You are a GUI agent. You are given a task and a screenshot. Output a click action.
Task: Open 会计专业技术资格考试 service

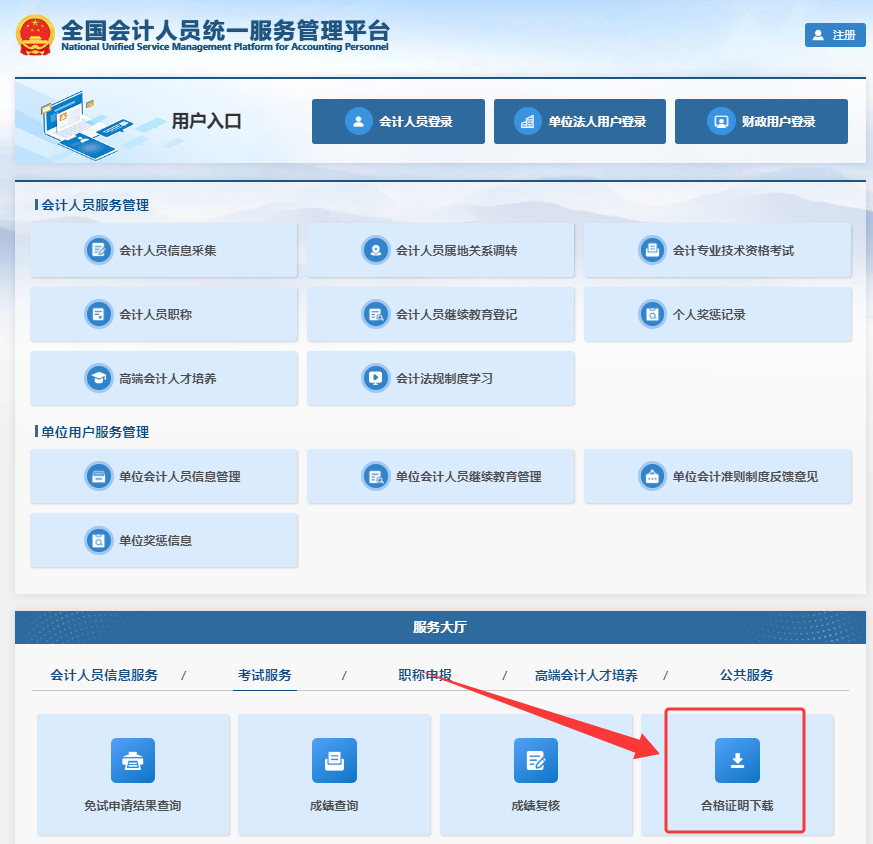point(717,250)
